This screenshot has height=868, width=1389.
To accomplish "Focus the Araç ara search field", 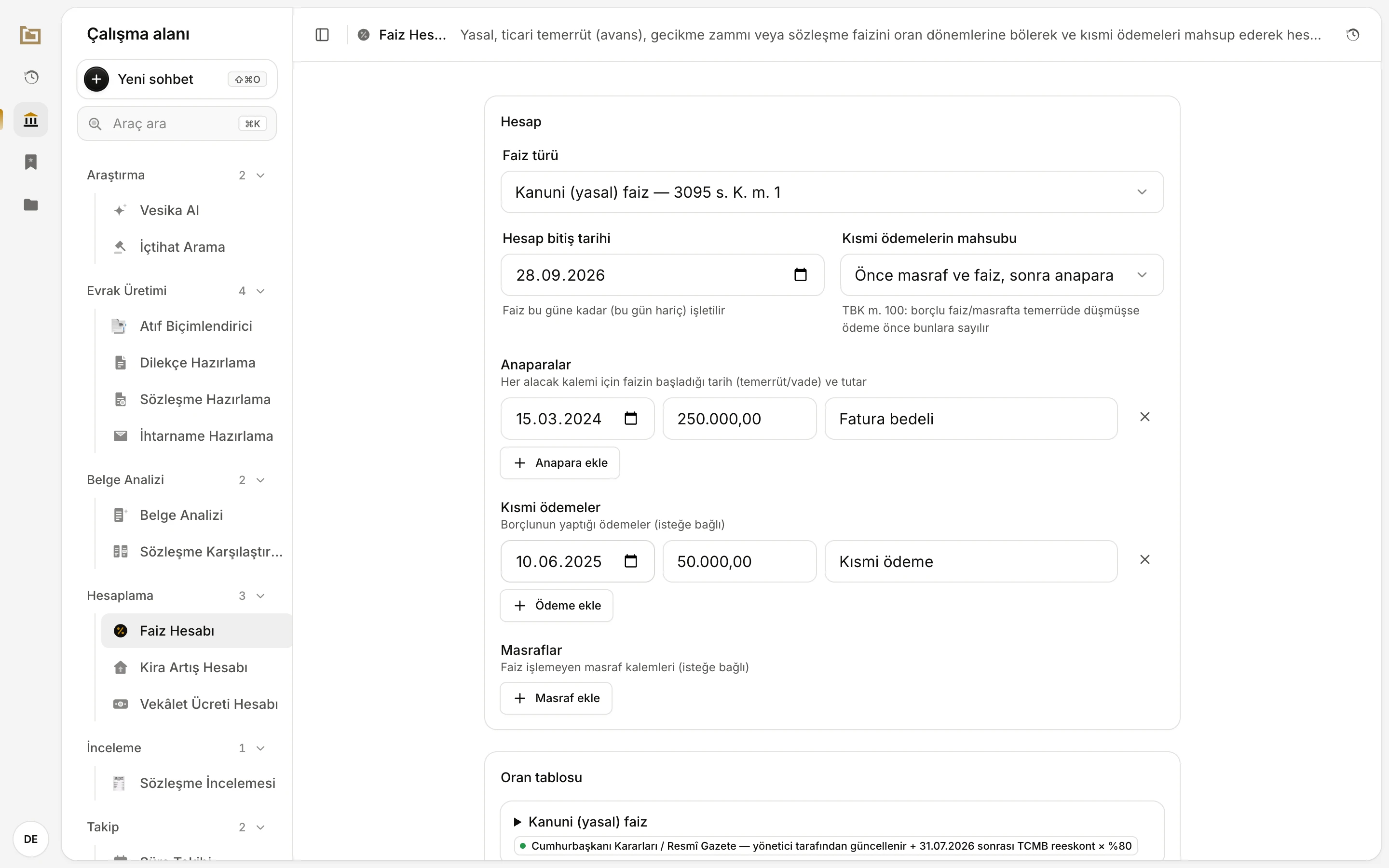I will coord(177,123).
